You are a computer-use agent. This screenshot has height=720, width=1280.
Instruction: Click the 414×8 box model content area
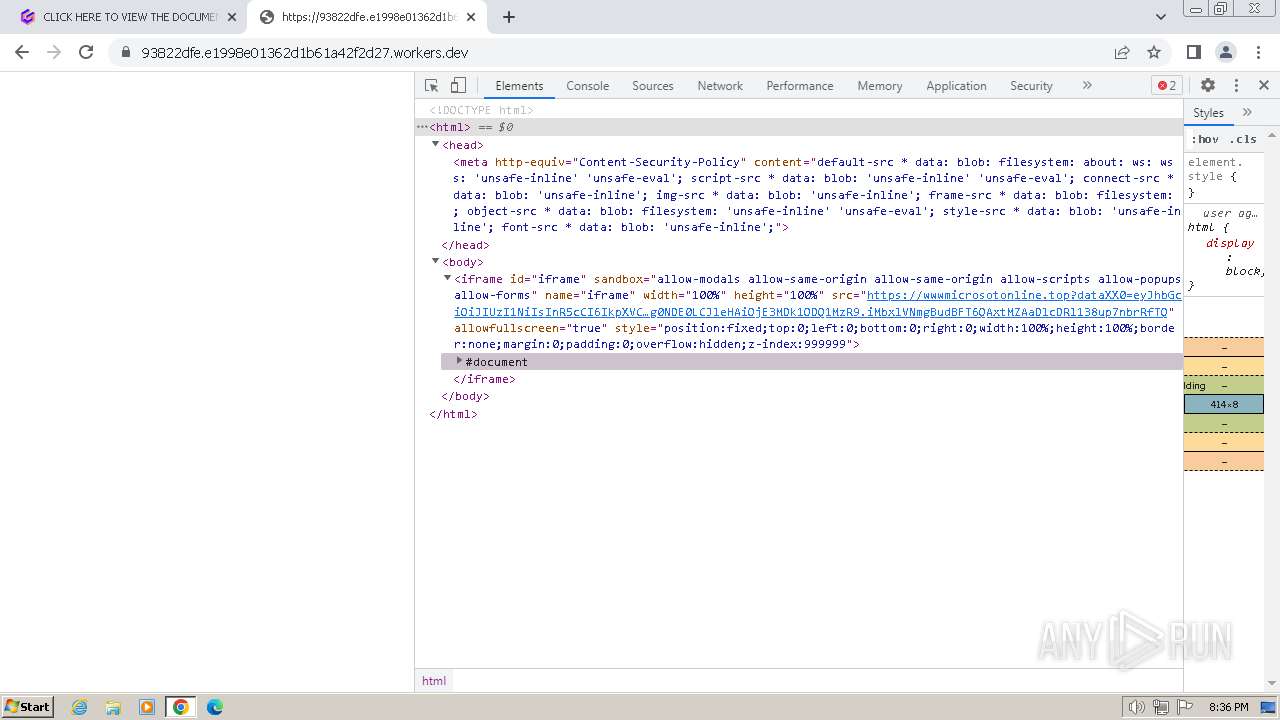[1224, 404]
